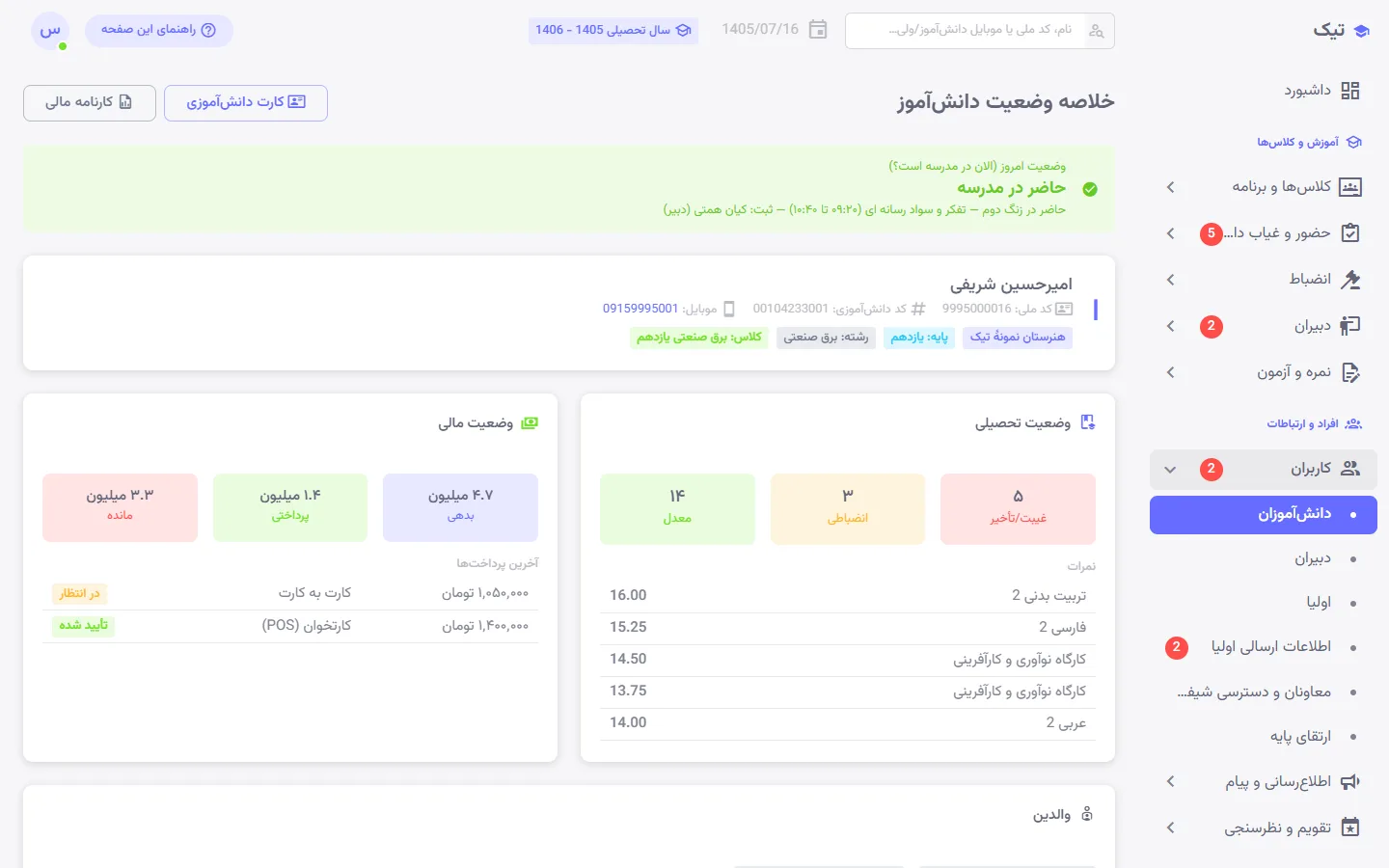The image size is (1389, 868).
Task: Click the غیبت/تأخیر stat card
Action: point(1018,508)
